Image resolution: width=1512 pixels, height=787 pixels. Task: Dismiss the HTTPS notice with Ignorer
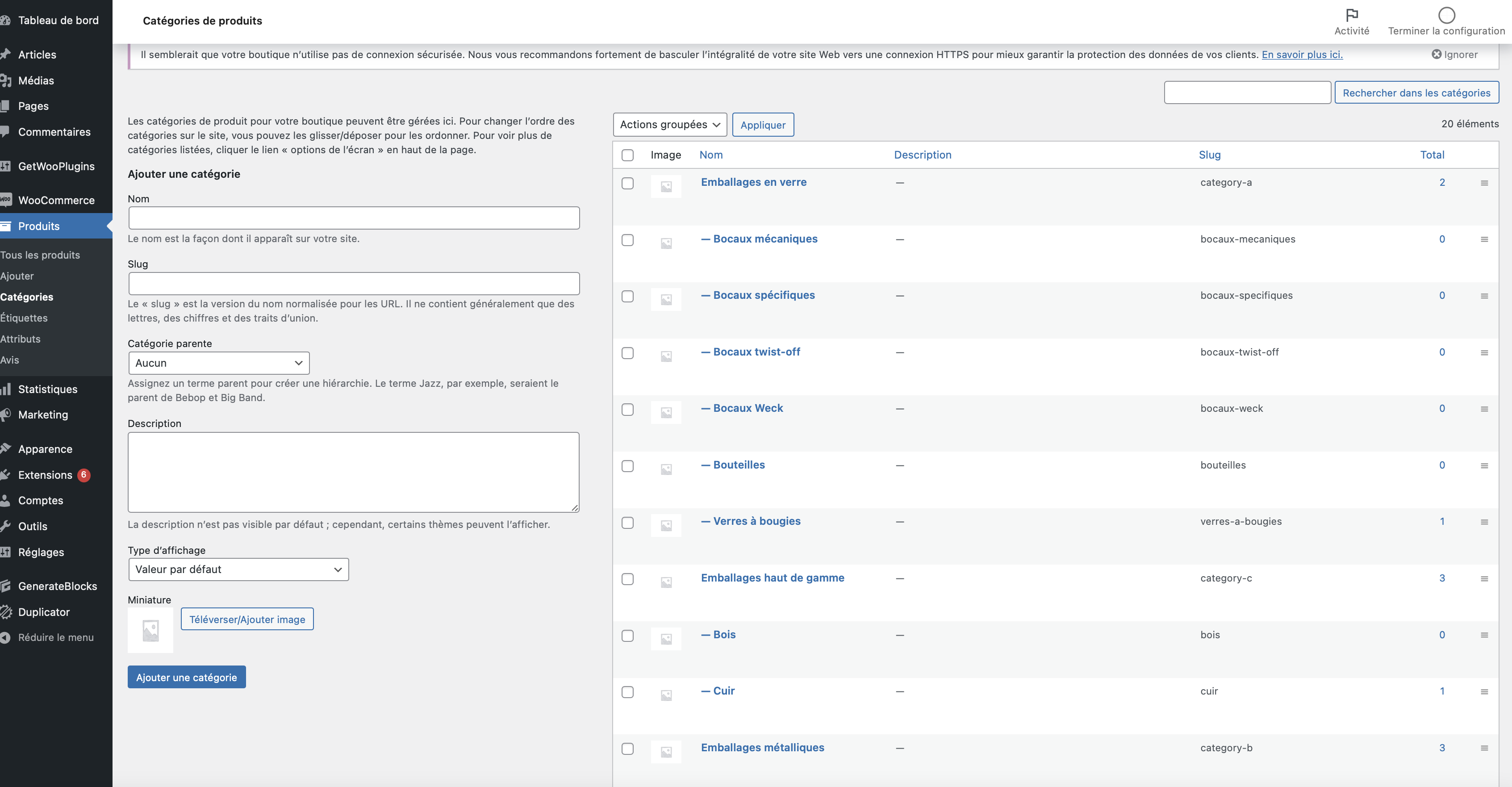point(1454,54)
